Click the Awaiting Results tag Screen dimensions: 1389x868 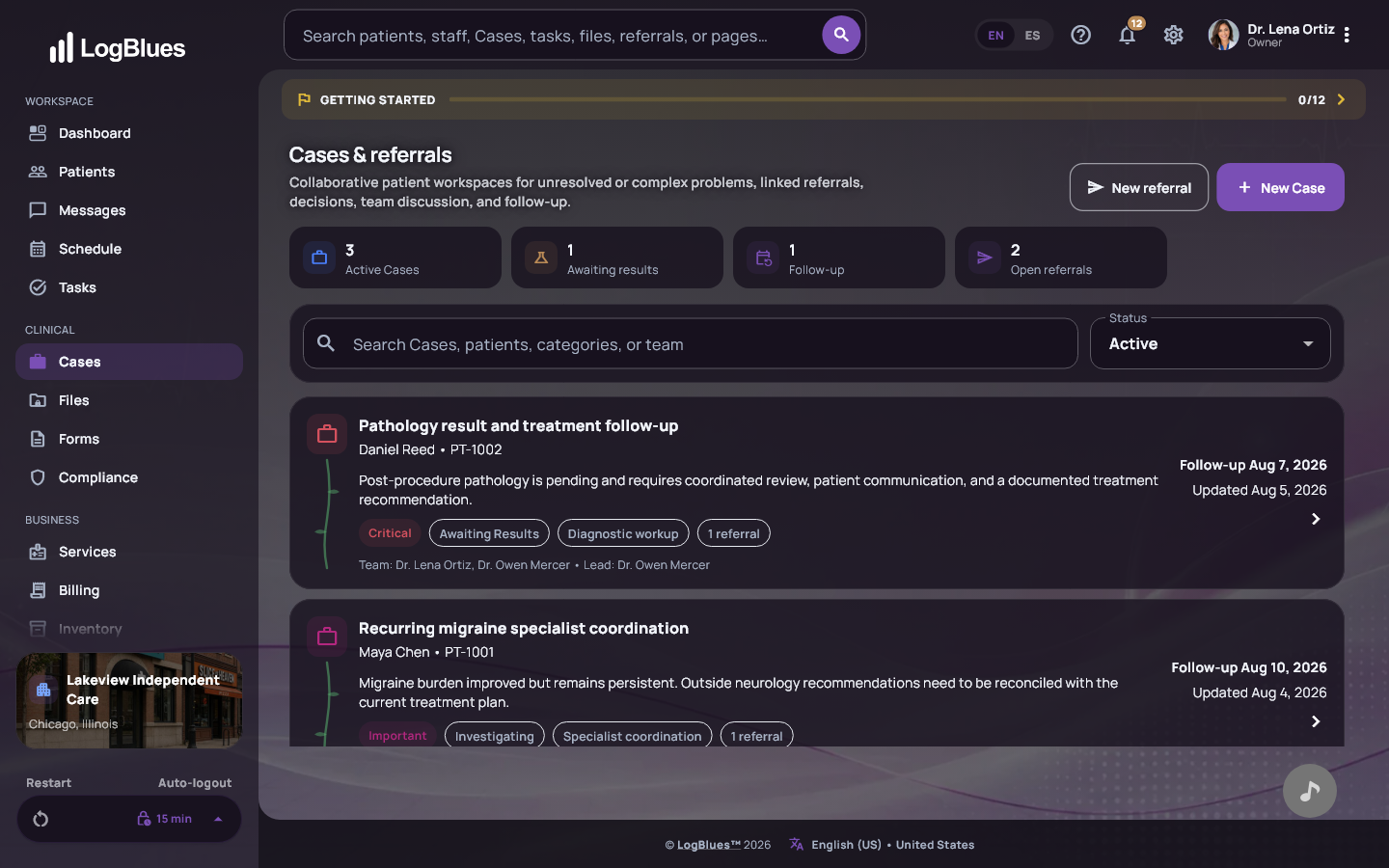click(489, 533)
